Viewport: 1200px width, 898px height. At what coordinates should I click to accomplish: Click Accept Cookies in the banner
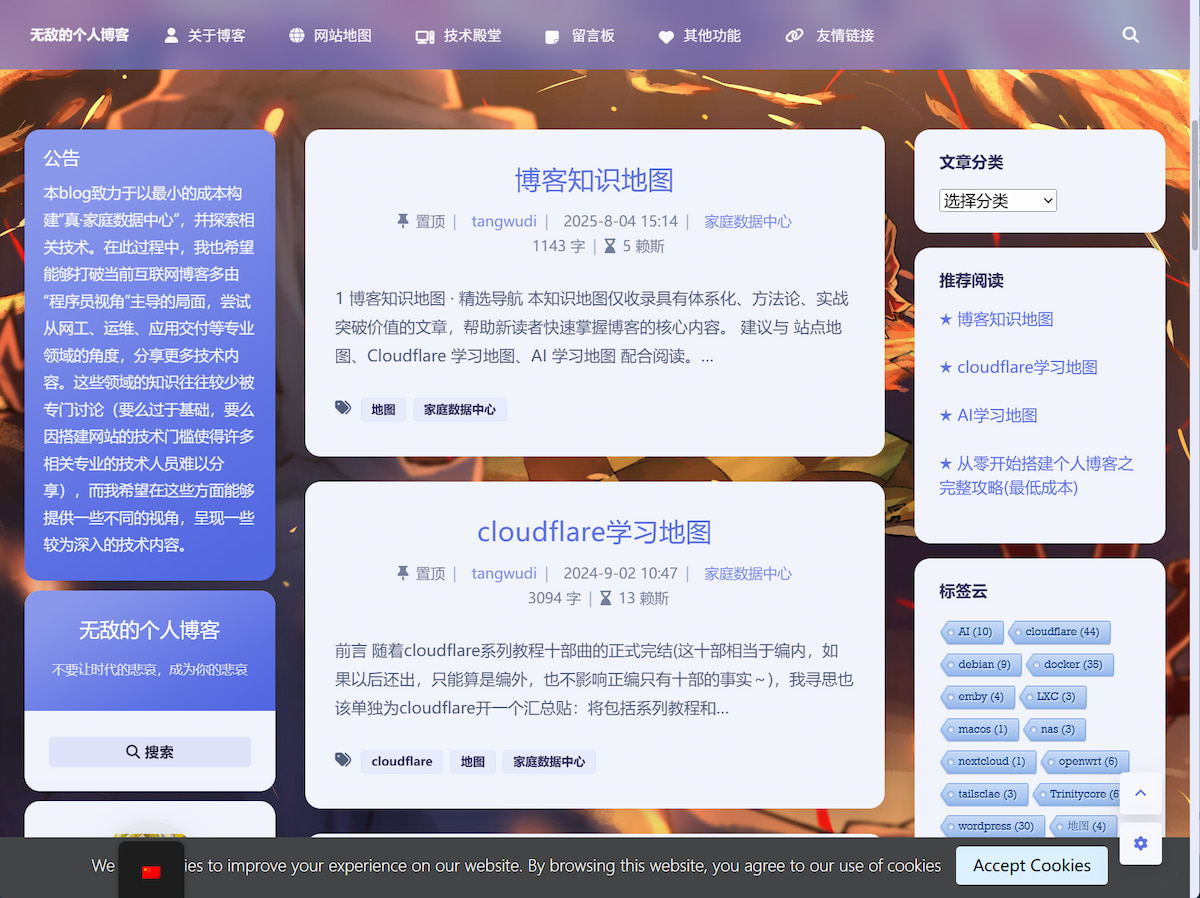point(1031,865)
